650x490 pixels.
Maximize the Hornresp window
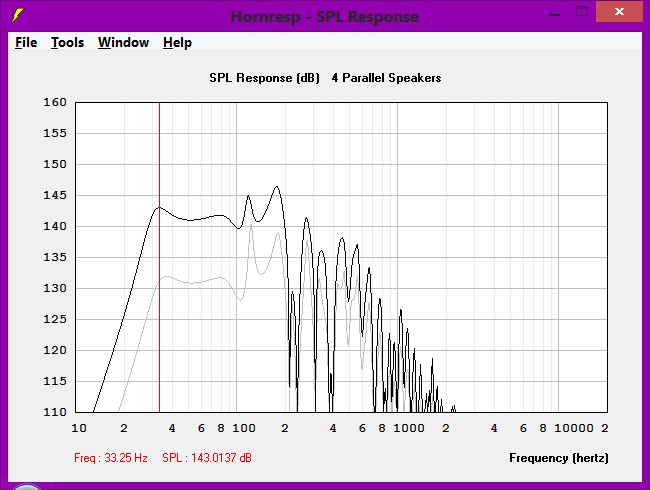[x=582, y=12]
